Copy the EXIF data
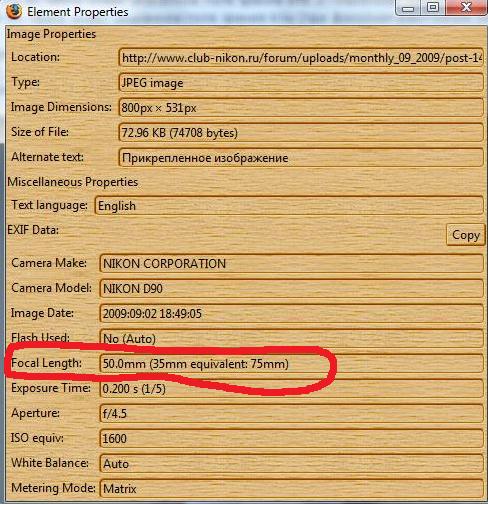Image resolution: width=488 pixels, height=505 pixels. tap(465, 235)
